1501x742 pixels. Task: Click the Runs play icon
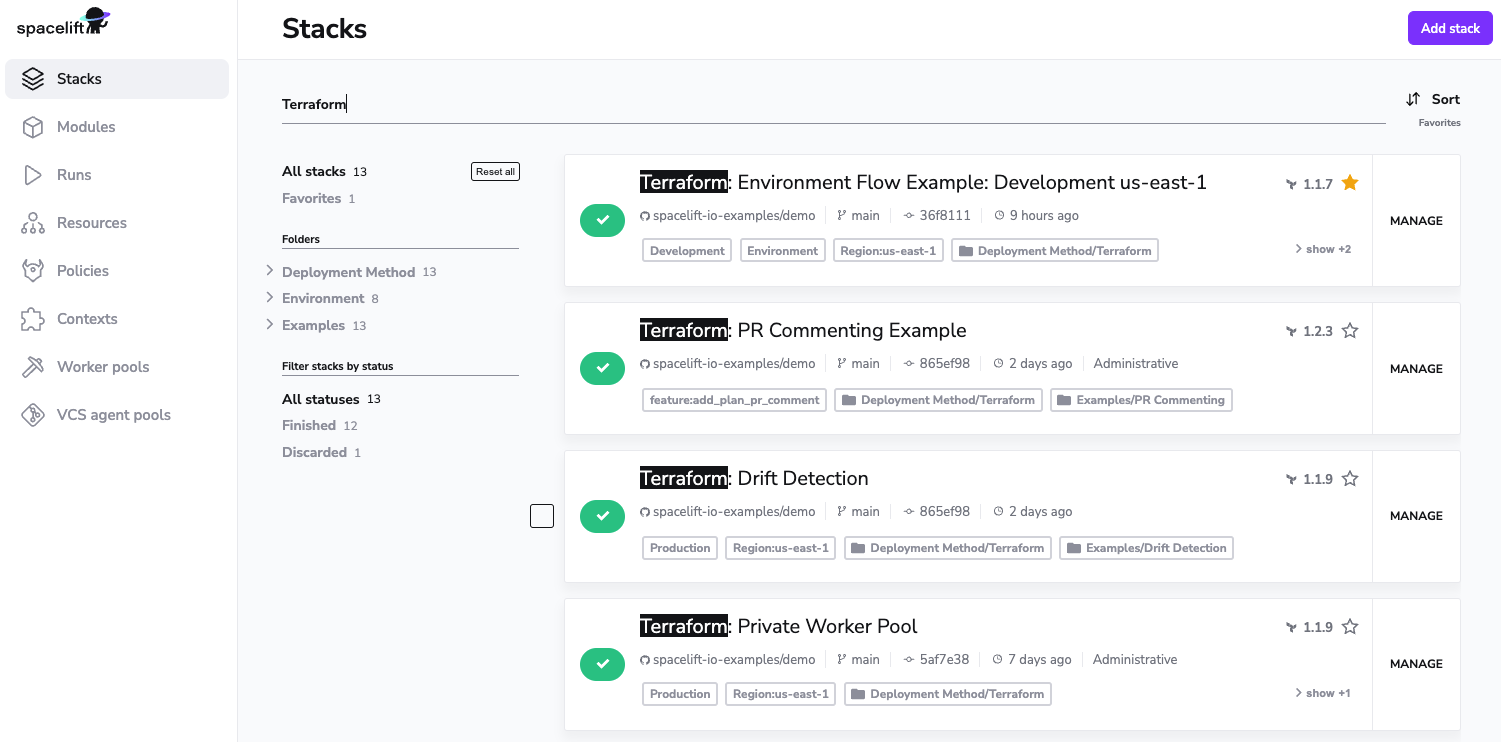coord(33,175)
